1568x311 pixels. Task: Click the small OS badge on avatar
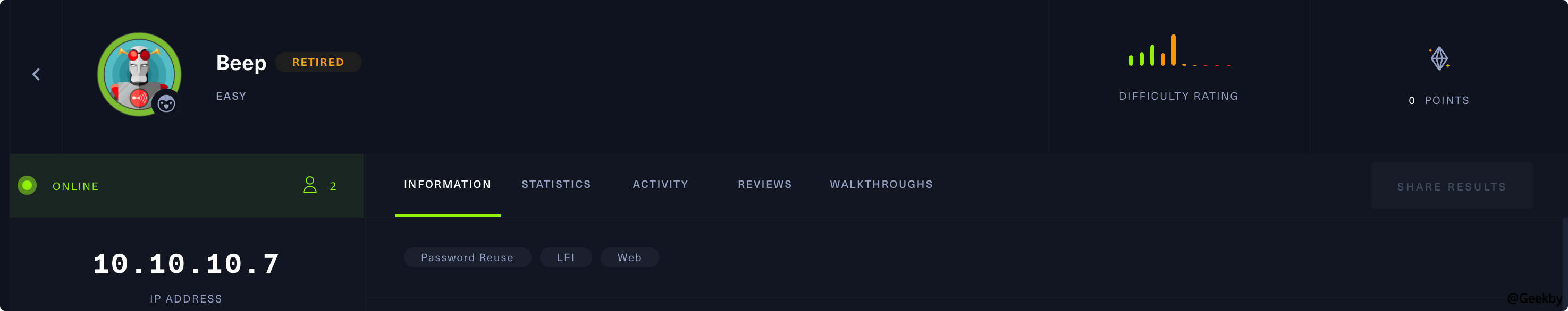click(166, 105)
